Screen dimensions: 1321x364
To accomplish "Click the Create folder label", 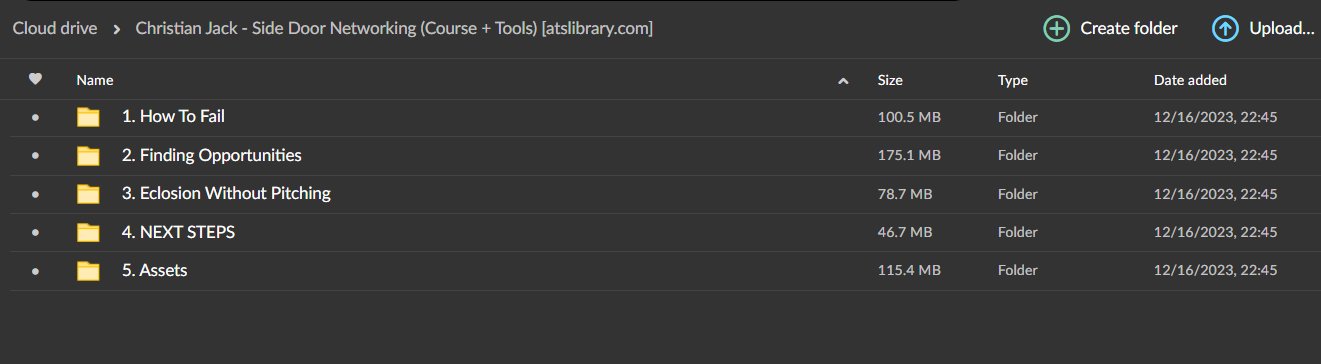I will click(1129, 28).
